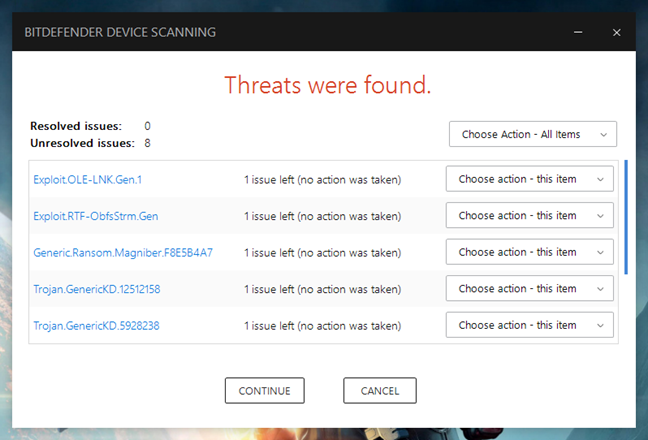This screenshot has height=440, width=648.
Task: Click status text in the Trojan.GenericKD.12512158 row
Action: [322, 289]
